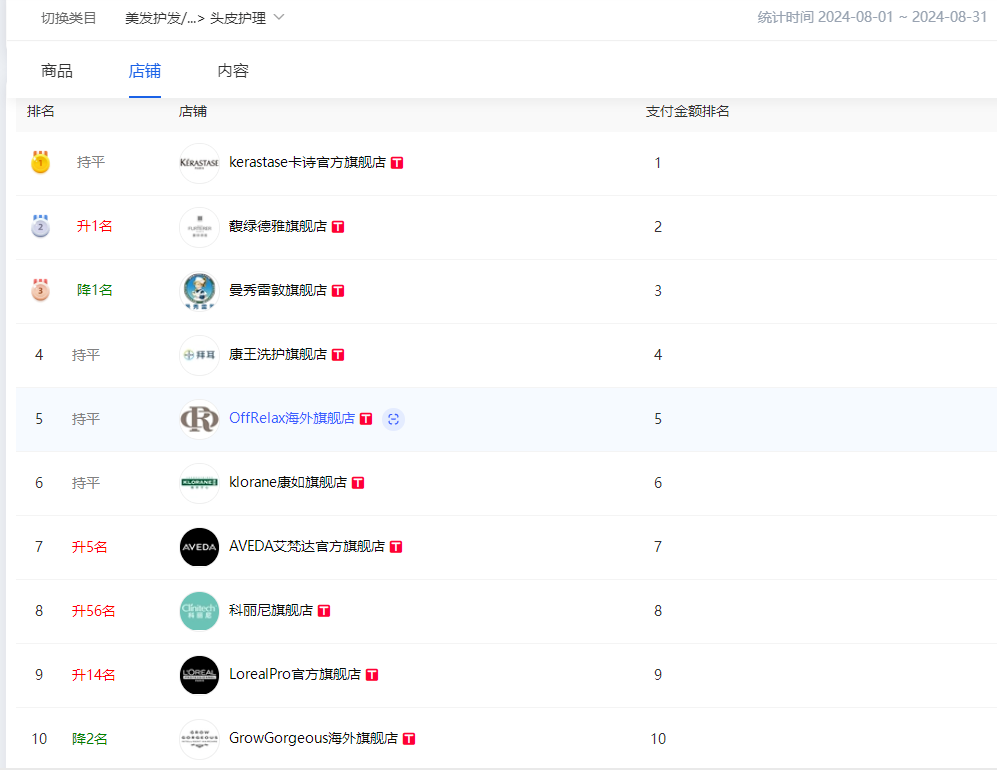
Task: Click the Tmall badge beside 科丽尼旗舰店
Action: click(324, 611)
